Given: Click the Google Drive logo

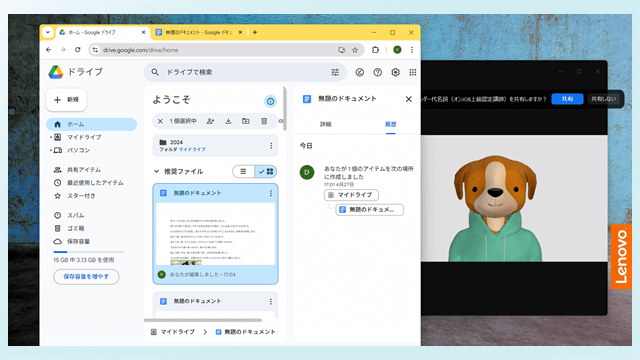Looking at the screenshot, I should click(x=56, y=72).
